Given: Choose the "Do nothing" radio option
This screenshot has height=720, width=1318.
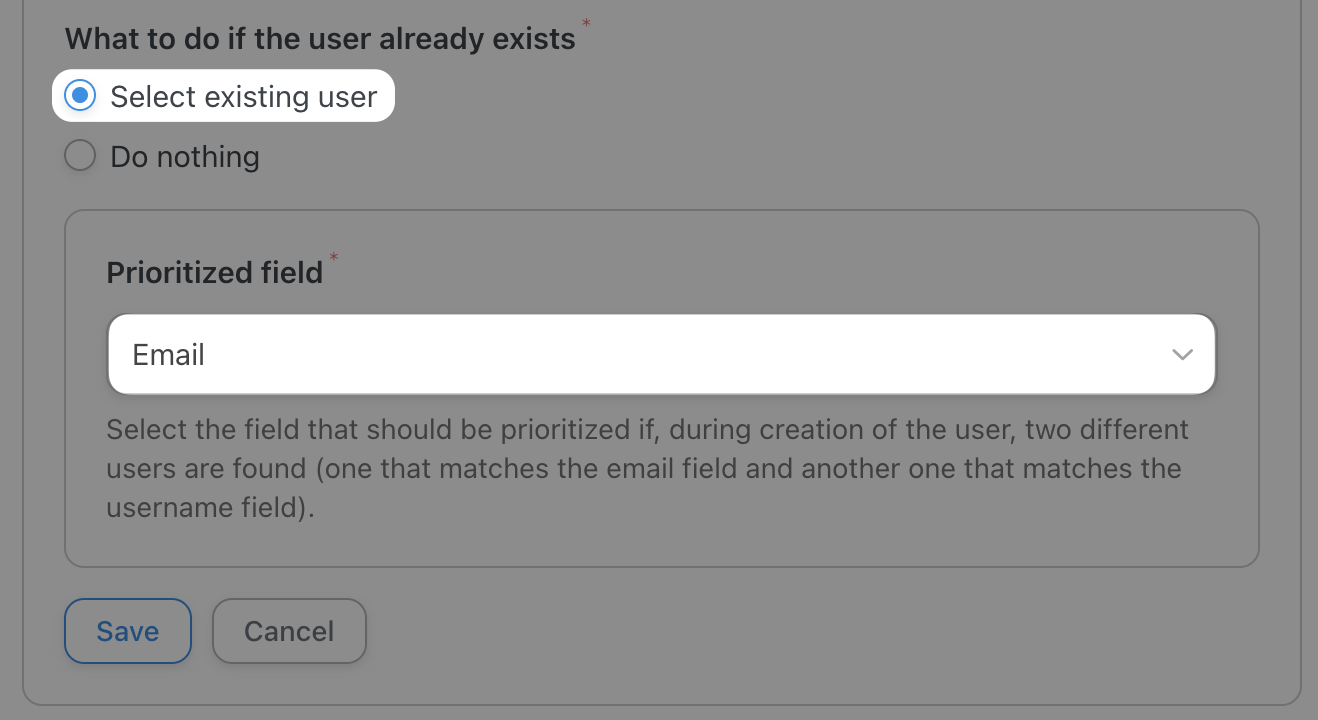Looking at the screenshot, I should coord(80,156).
